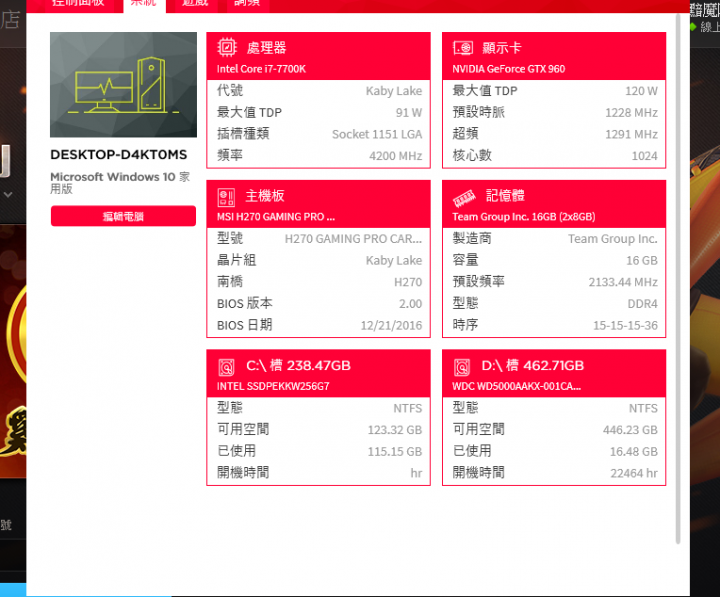The image size is (720, 597).
Task: Click the processor chip icon in 處理器 card
Action: [x=226, y=47]
